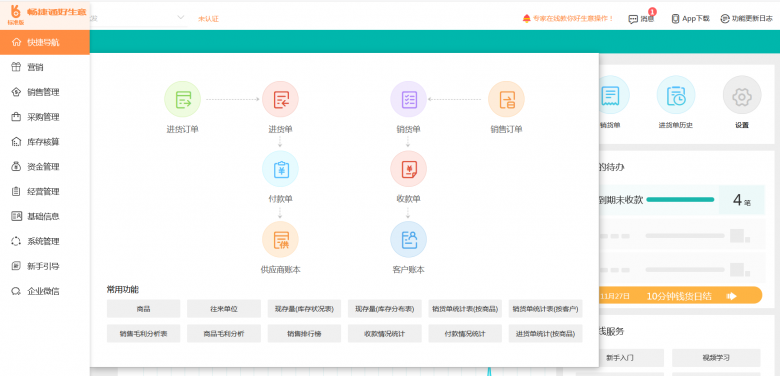Screen dimensions: 780x376
Task: Open 现存量(库存状况表) report
Action: [304, 309]
